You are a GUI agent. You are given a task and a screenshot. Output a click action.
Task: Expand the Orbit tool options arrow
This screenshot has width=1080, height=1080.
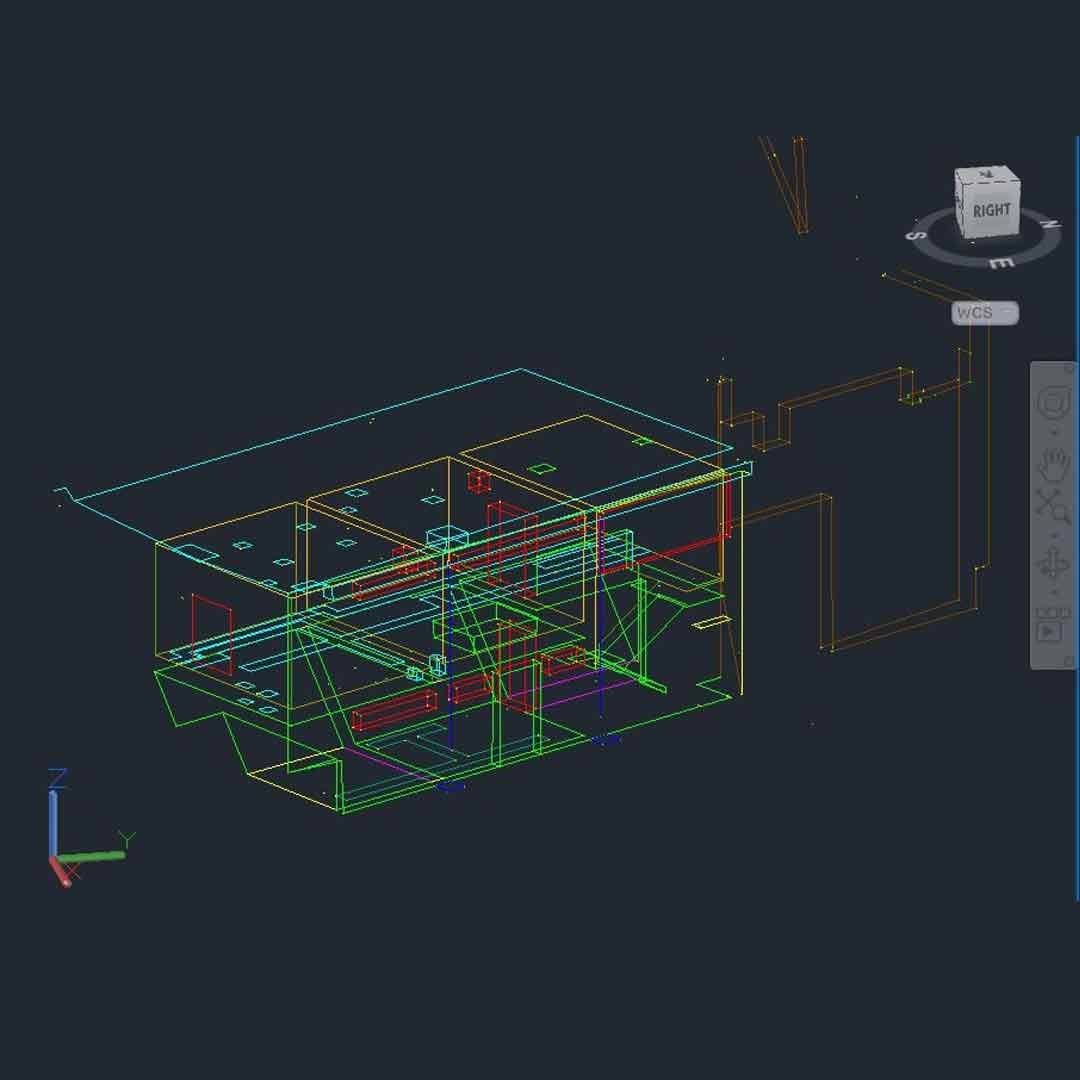click(x=1054, y=592)
